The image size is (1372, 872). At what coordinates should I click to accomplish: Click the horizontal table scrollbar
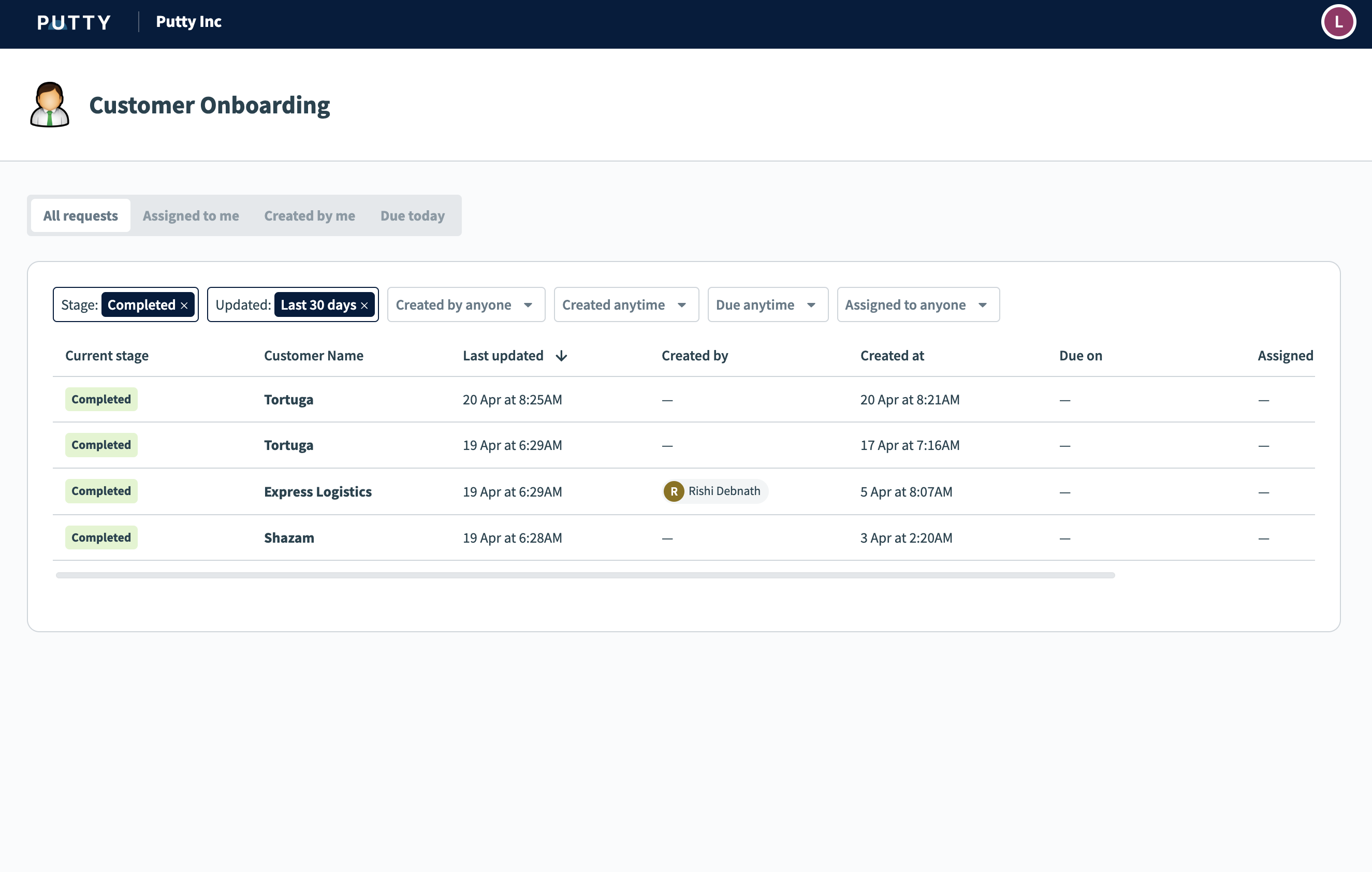(585, 575)
